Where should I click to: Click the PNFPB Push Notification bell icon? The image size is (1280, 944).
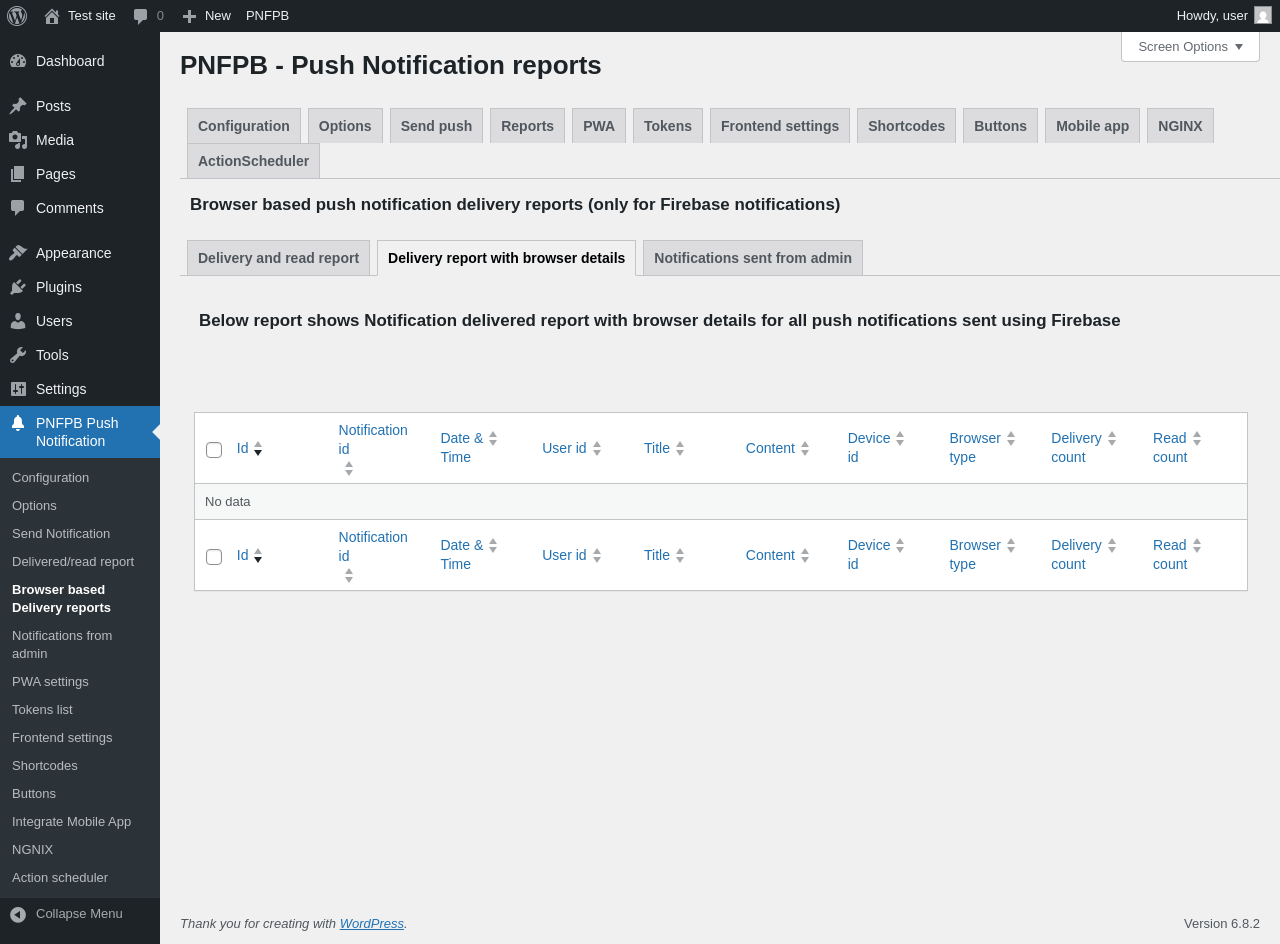point(18,423)
